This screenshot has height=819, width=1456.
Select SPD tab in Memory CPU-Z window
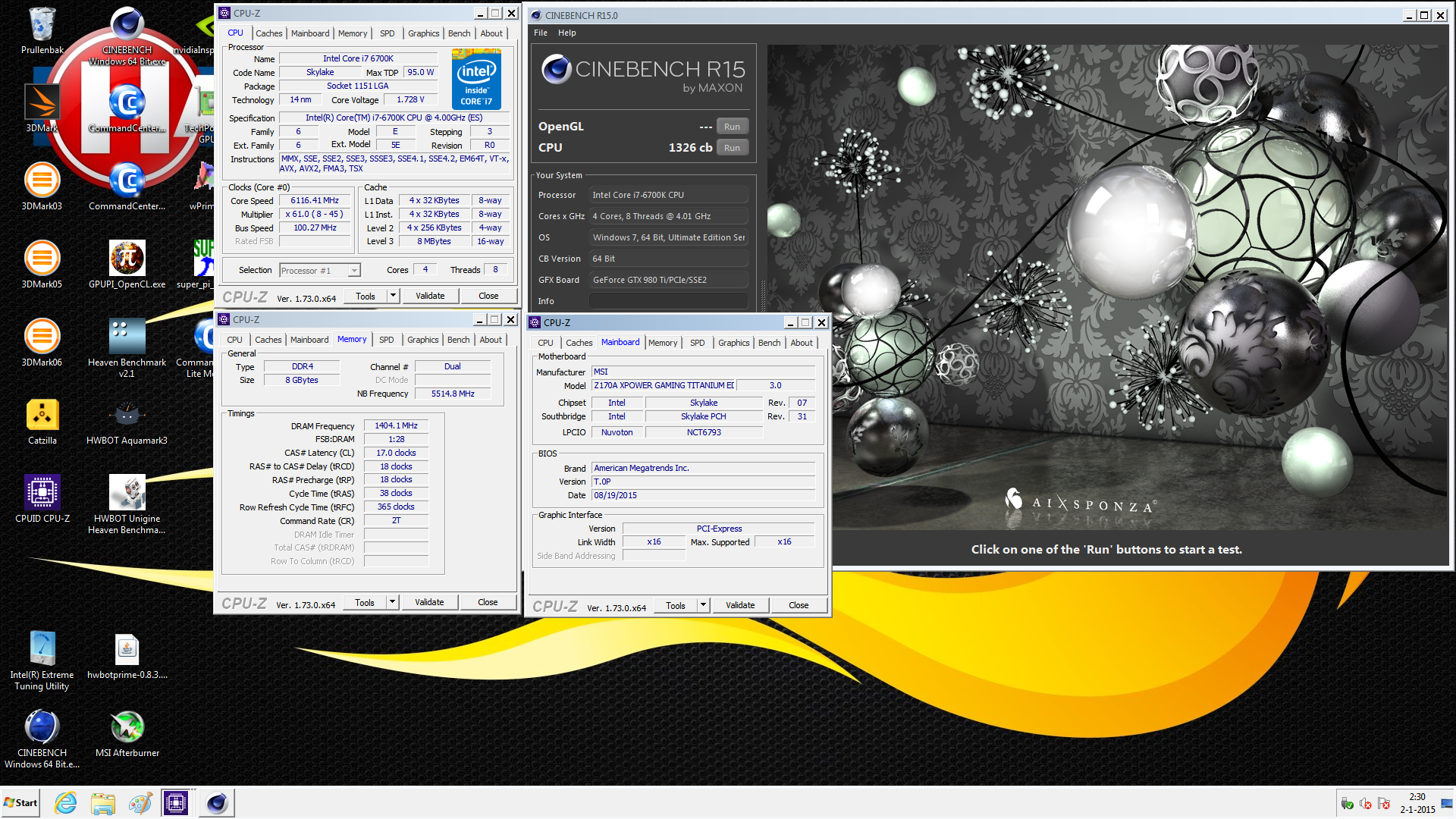tap(387, 340)
